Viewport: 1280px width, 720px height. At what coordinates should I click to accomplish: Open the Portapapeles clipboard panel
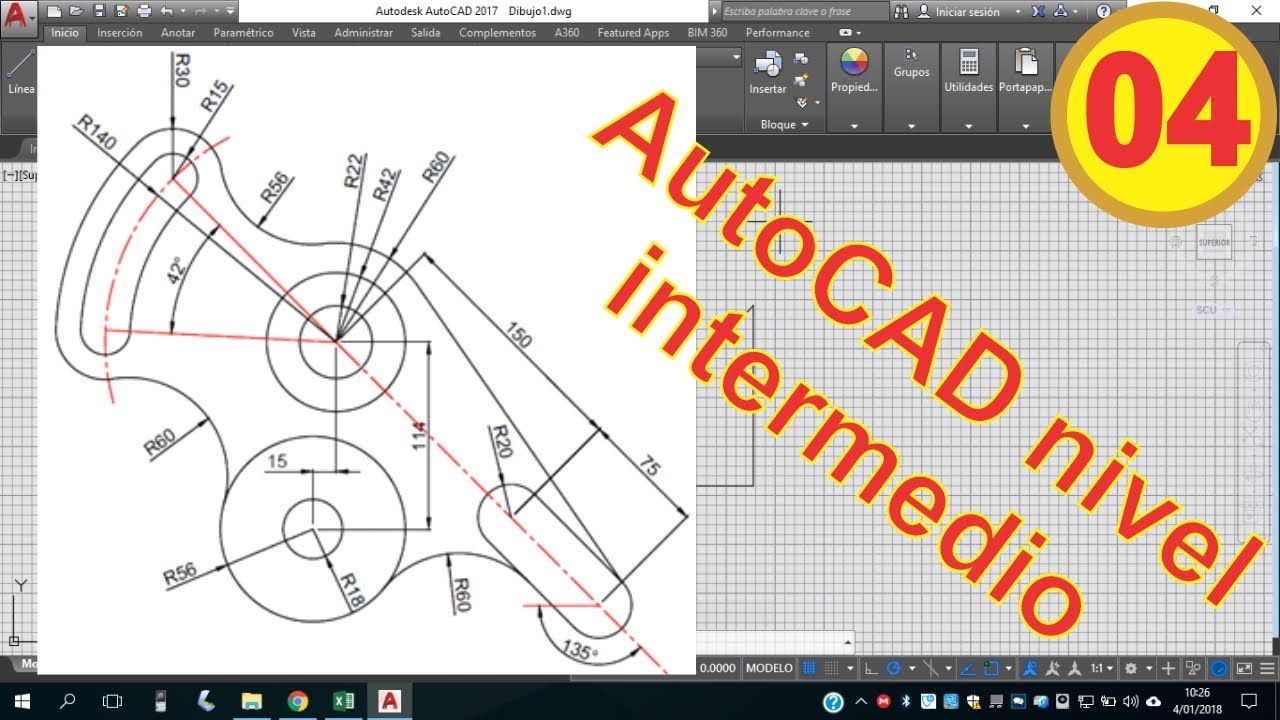click(x=1026, y=70)
